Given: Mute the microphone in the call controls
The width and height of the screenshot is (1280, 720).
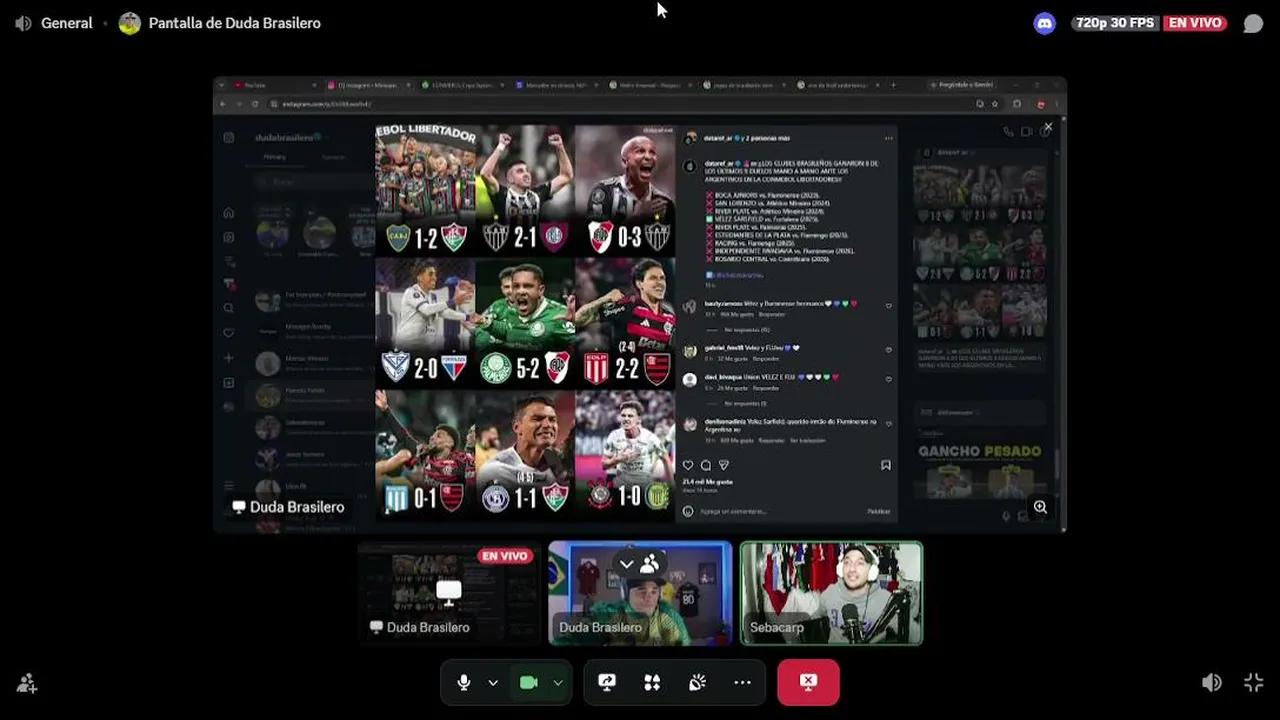Looking at the screenshot, I should [463, 682].
